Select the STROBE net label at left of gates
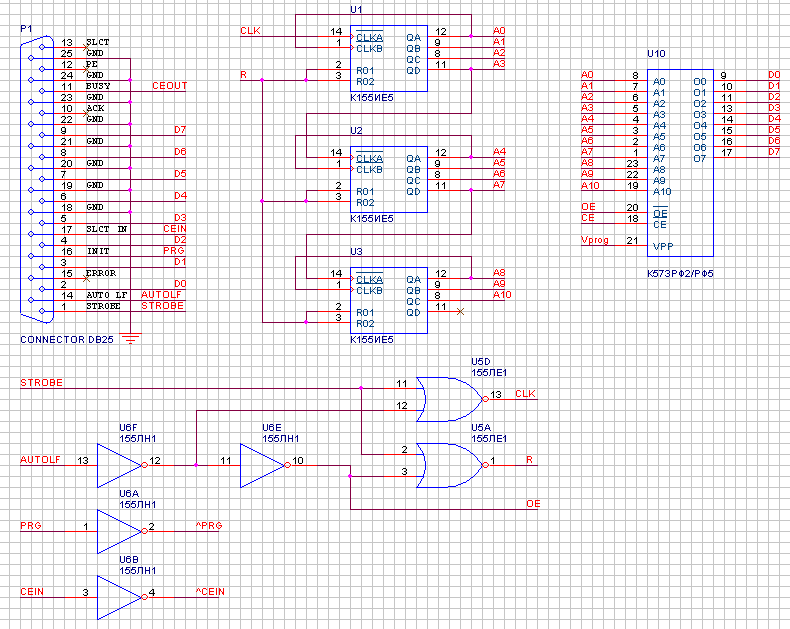This screenshot has width=790, height=629. (x=41, y=382)
